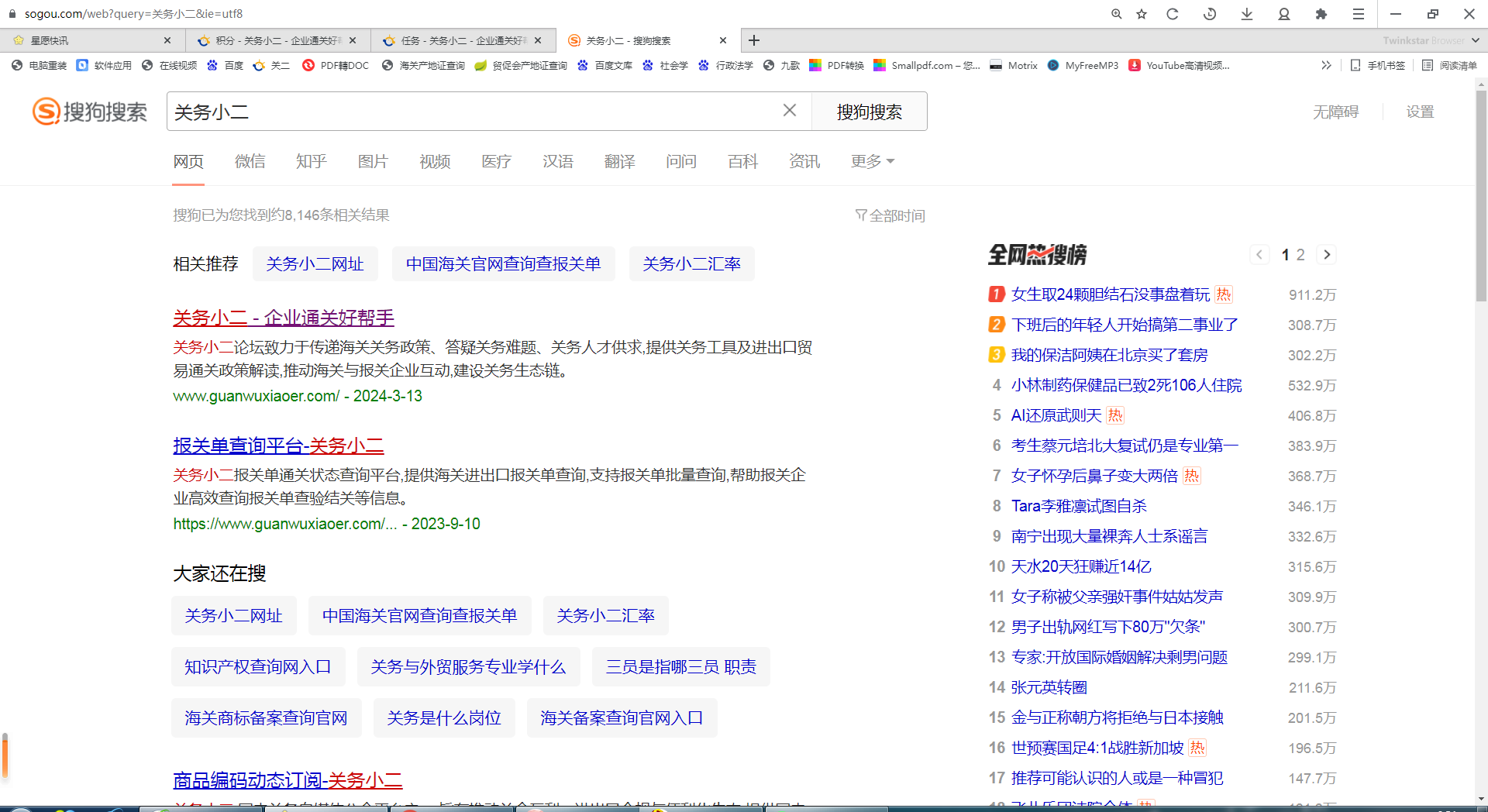Open the Smallpdf.com bookmark
The width and height of the screenshot is (1488, 812).
pyautogui.click(x=927, y=65)
